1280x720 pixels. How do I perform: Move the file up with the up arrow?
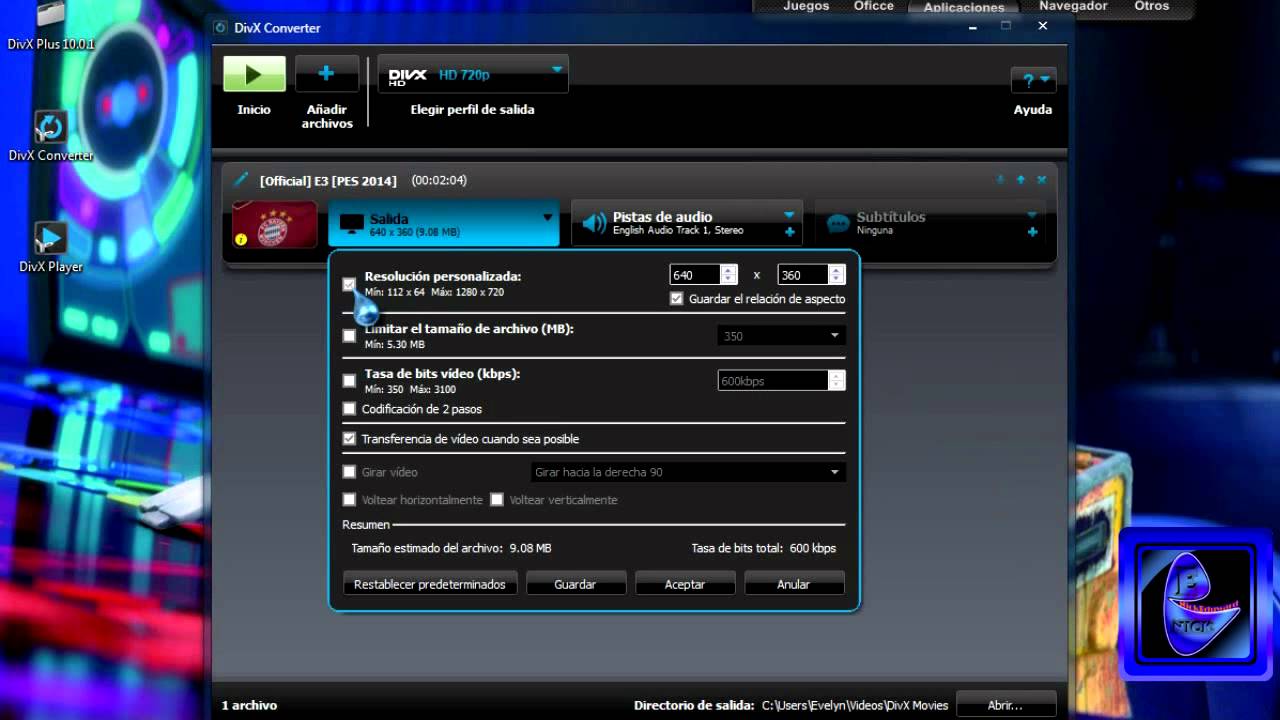(1021, 180)
